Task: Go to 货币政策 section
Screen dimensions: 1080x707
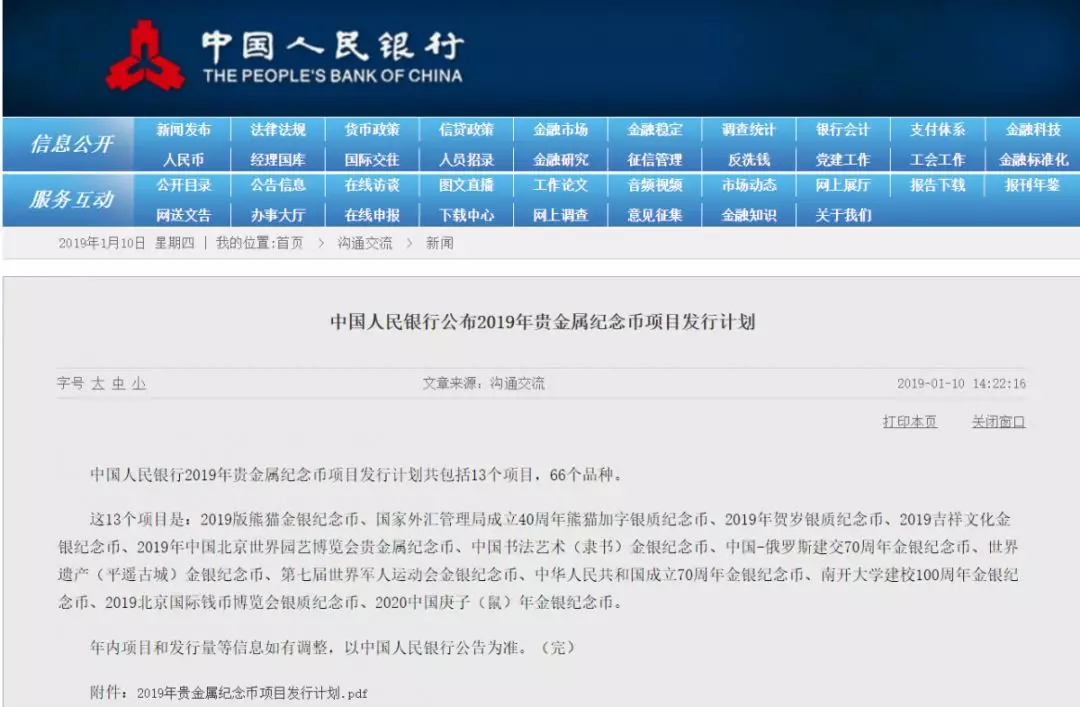Action: (372, 130)
